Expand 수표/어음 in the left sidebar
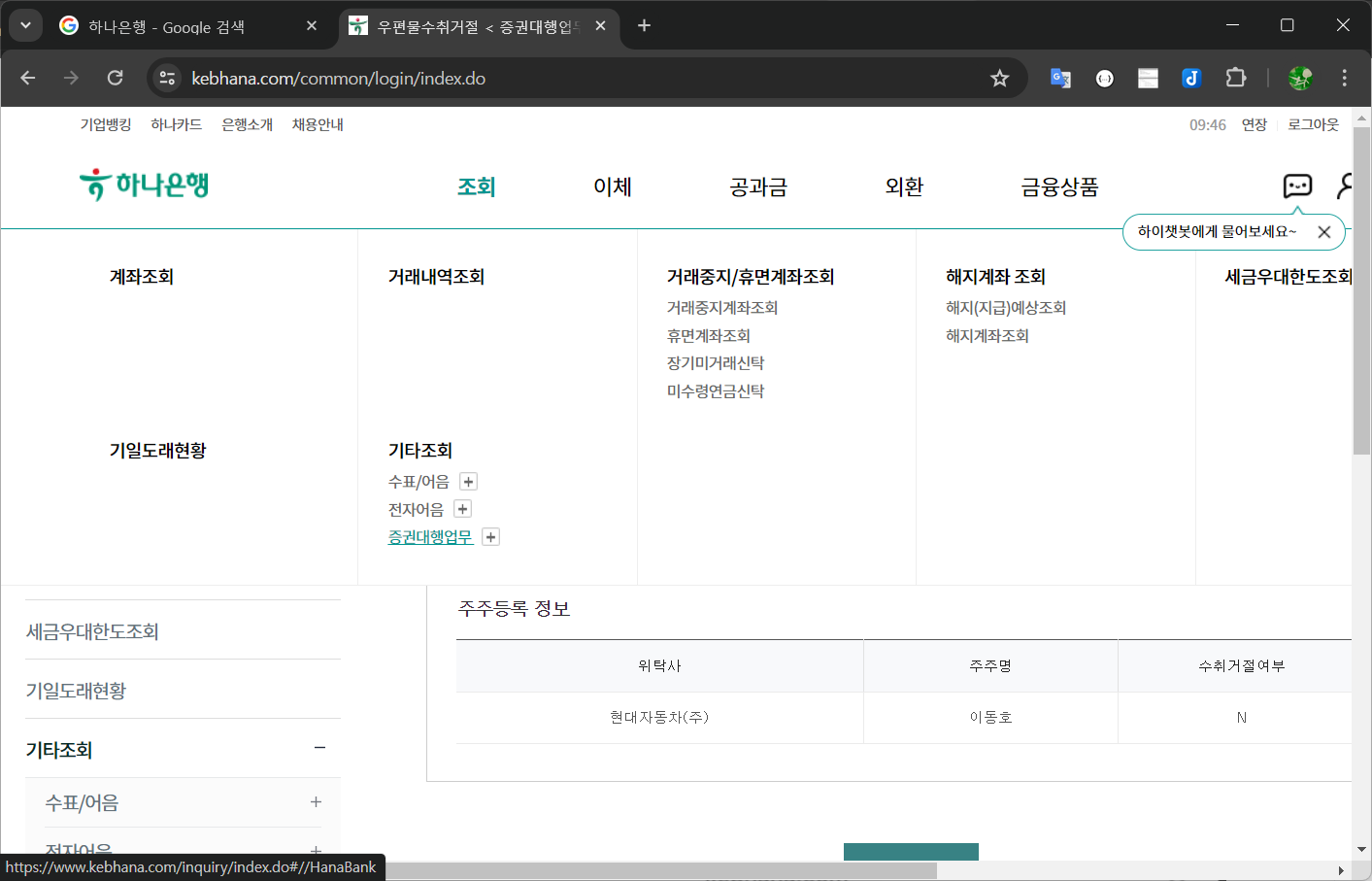The image size is (1372, 881). pyautogui.click(x=316, y=802)
